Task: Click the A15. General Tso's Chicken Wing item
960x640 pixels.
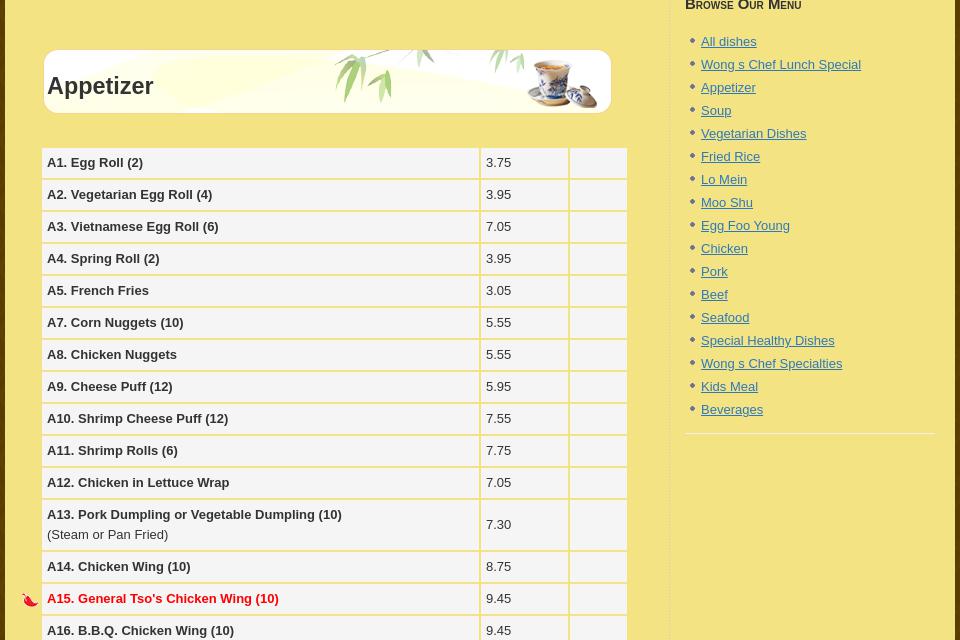Action: point(163,599)
